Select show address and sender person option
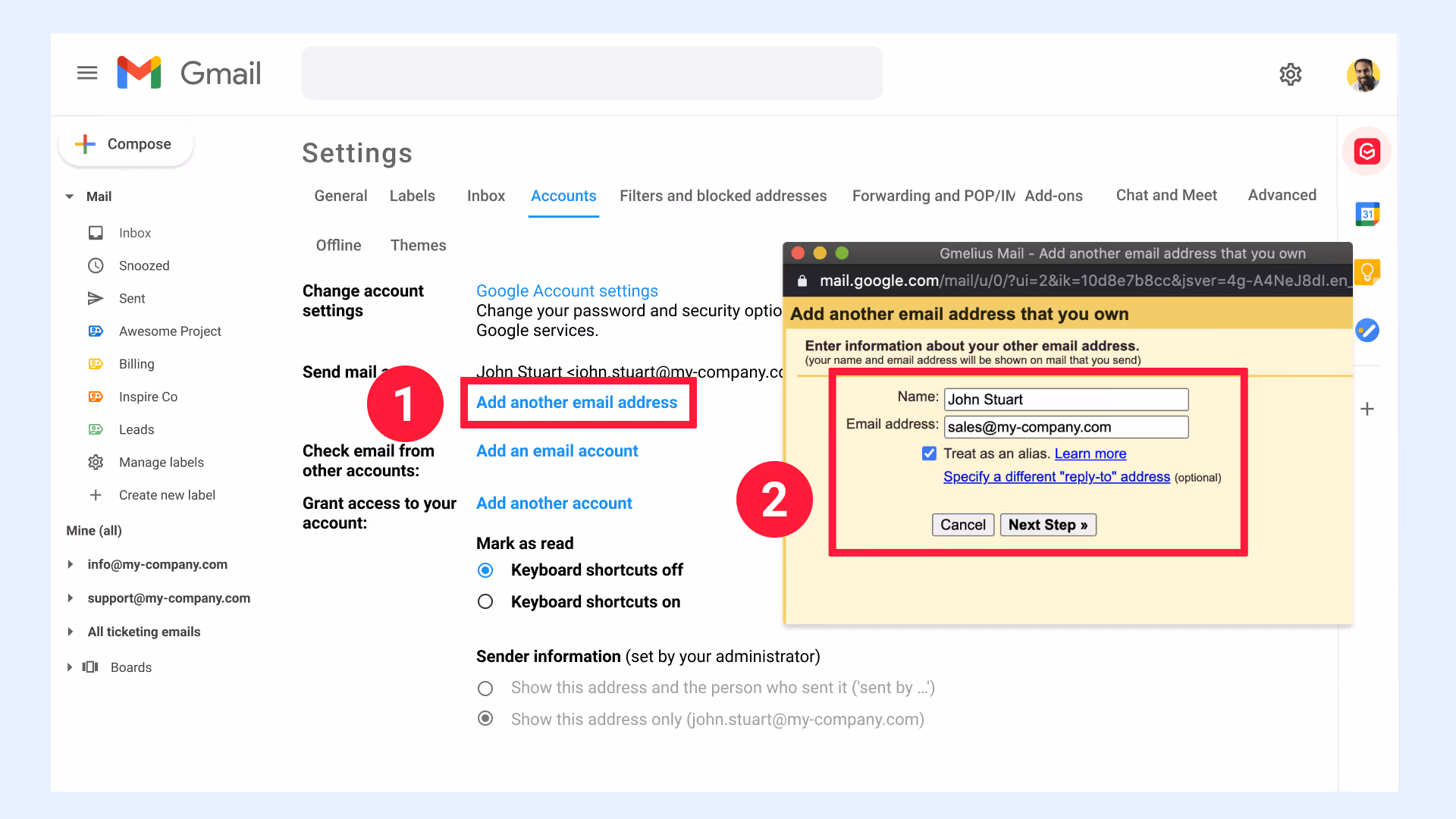Screen dimensions: 1456x819 coord(485,688)
